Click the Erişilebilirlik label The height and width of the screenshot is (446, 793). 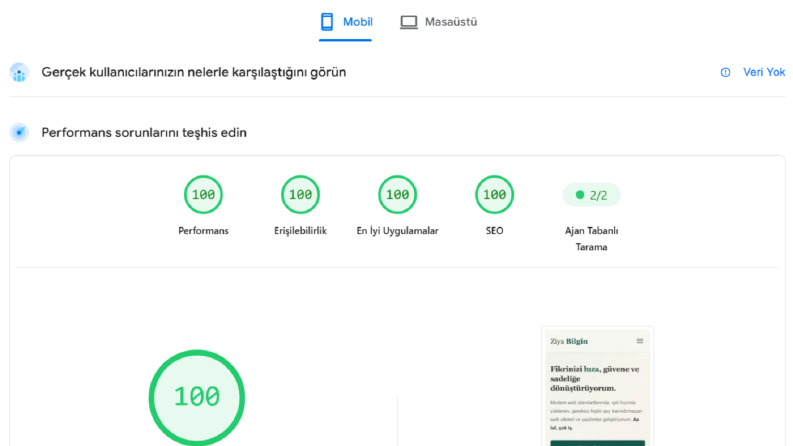click(300, 231)
